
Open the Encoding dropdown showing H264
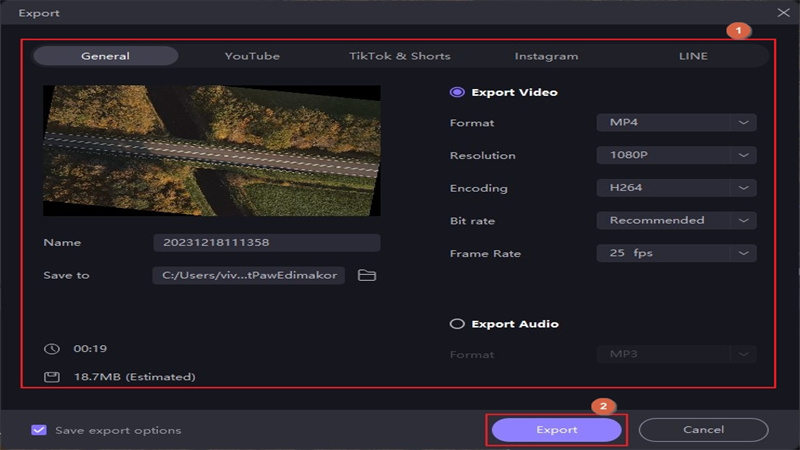coord(676,188)
